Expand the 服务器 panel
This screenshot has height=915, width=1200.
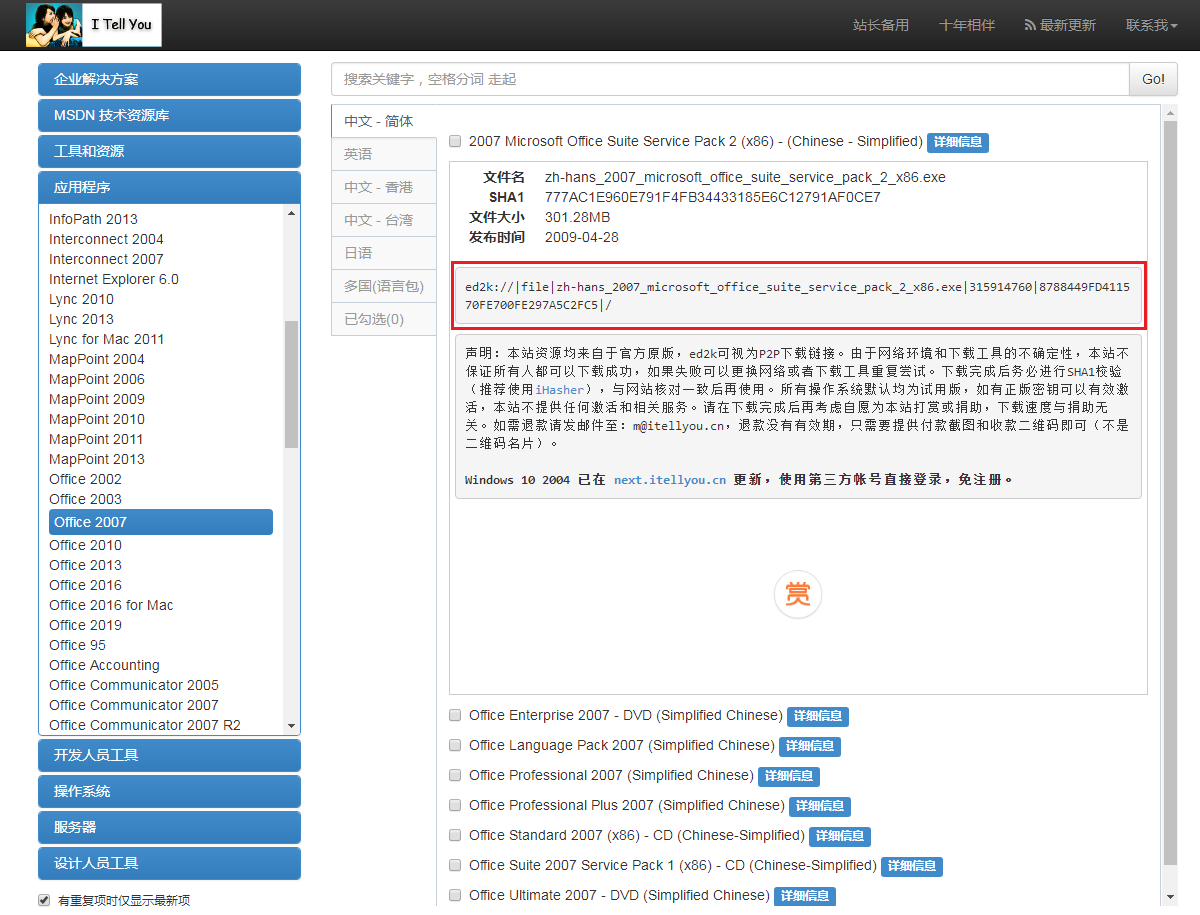pos(169,827)
